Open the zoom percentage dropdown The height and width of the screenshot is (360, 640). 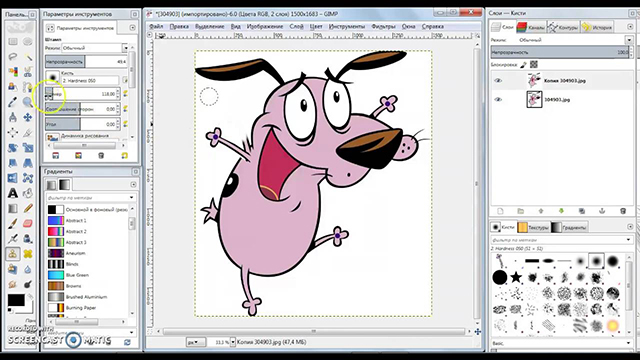(233, 342)
